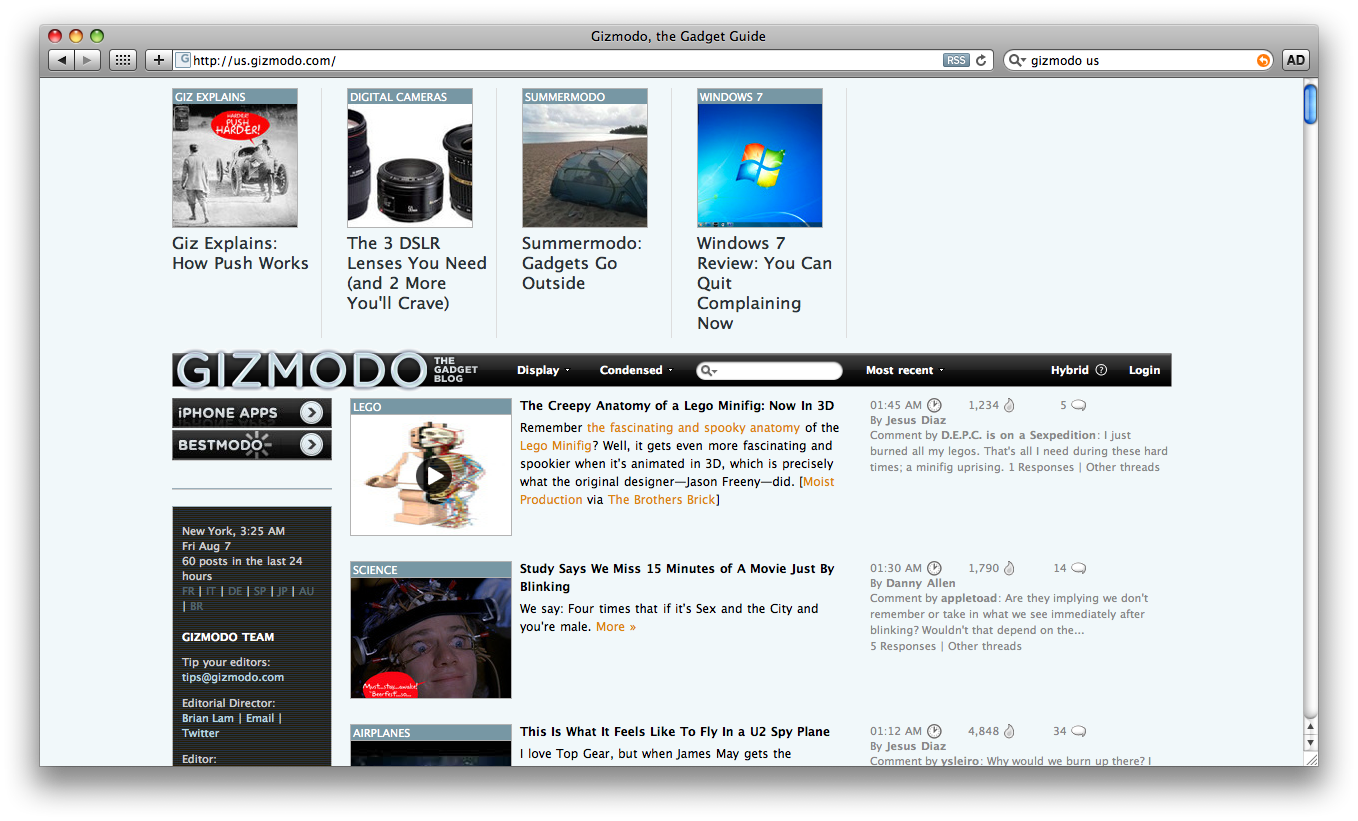Click flame icon next to 1,790 views

pyautogui.click(x=1009, y=568)
